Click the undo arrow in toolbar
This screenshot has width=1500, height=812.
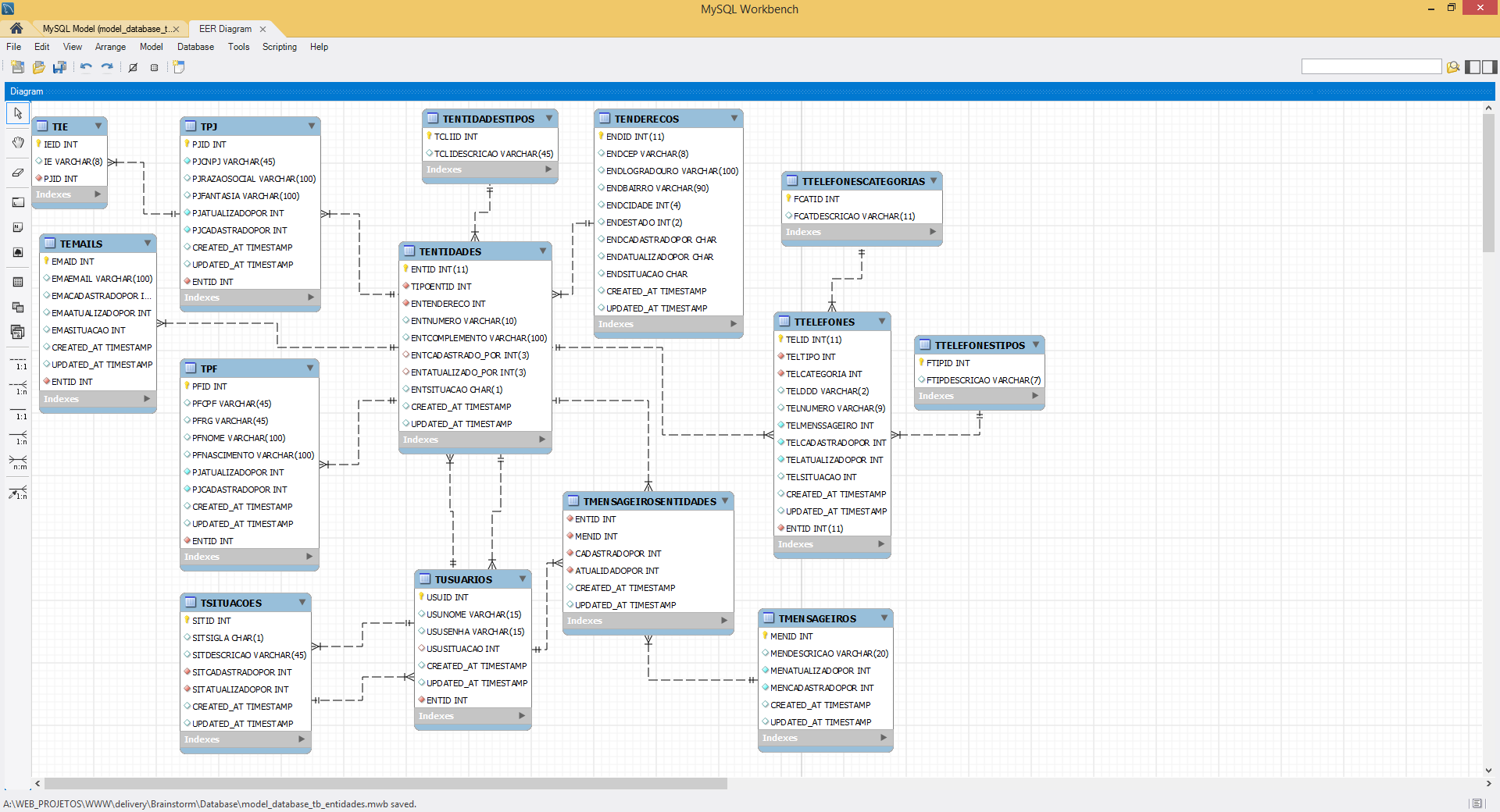click(86, 67)
